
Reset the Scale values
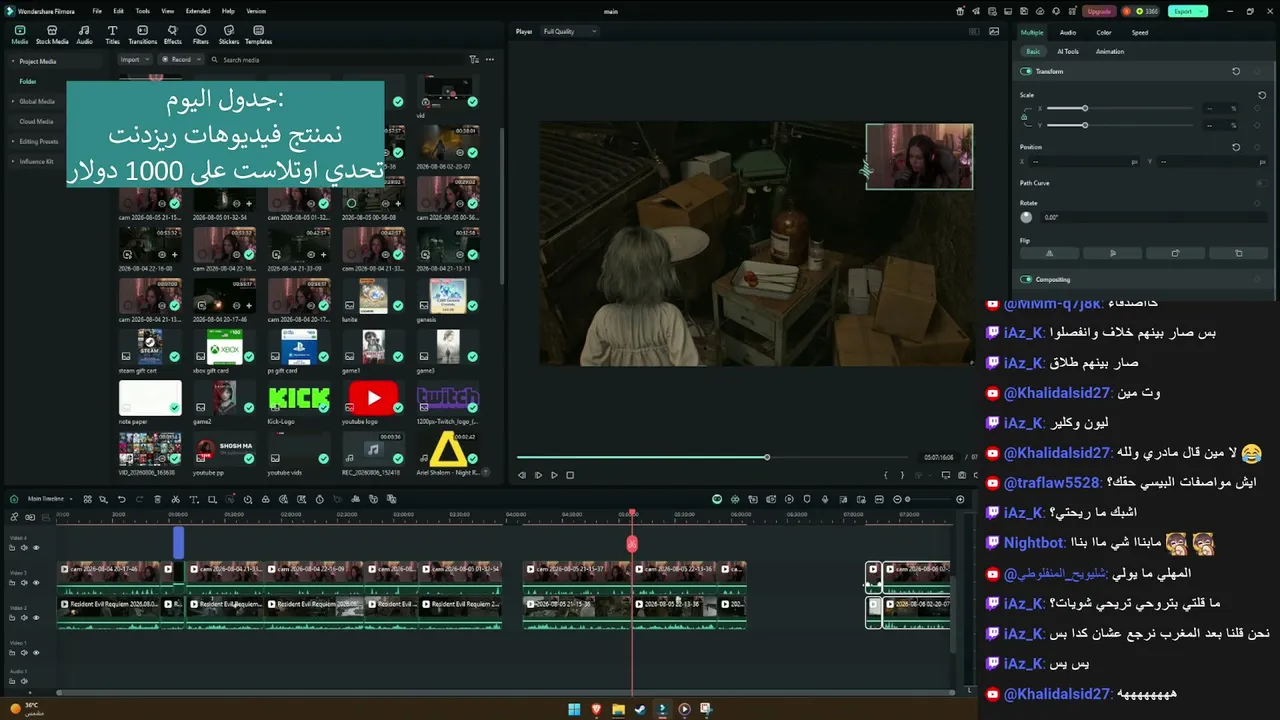[1261, 95]
